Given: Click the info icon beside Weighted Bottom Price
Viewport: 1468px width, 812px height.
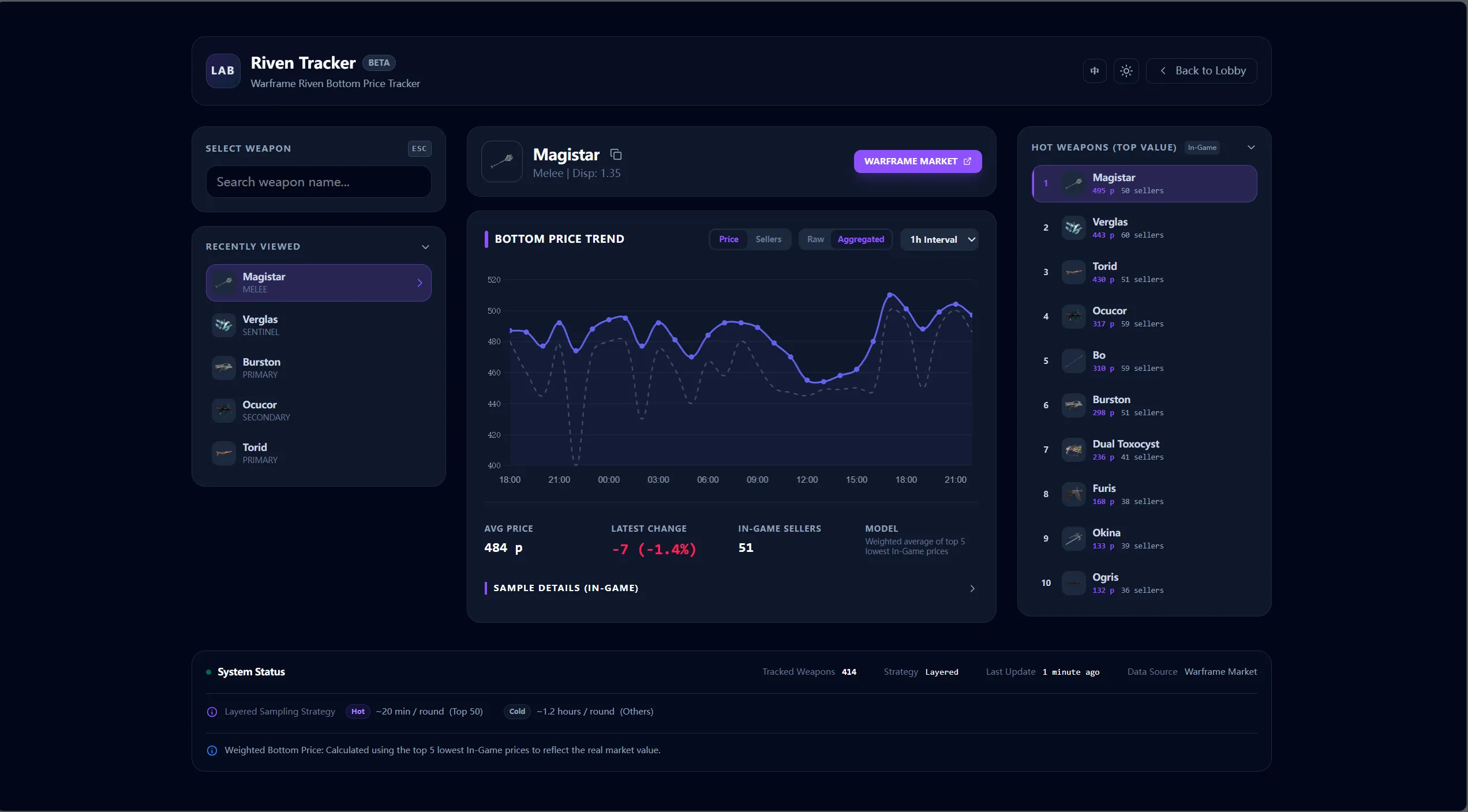Looking at the screenshot, I should [x=211, y=750].
